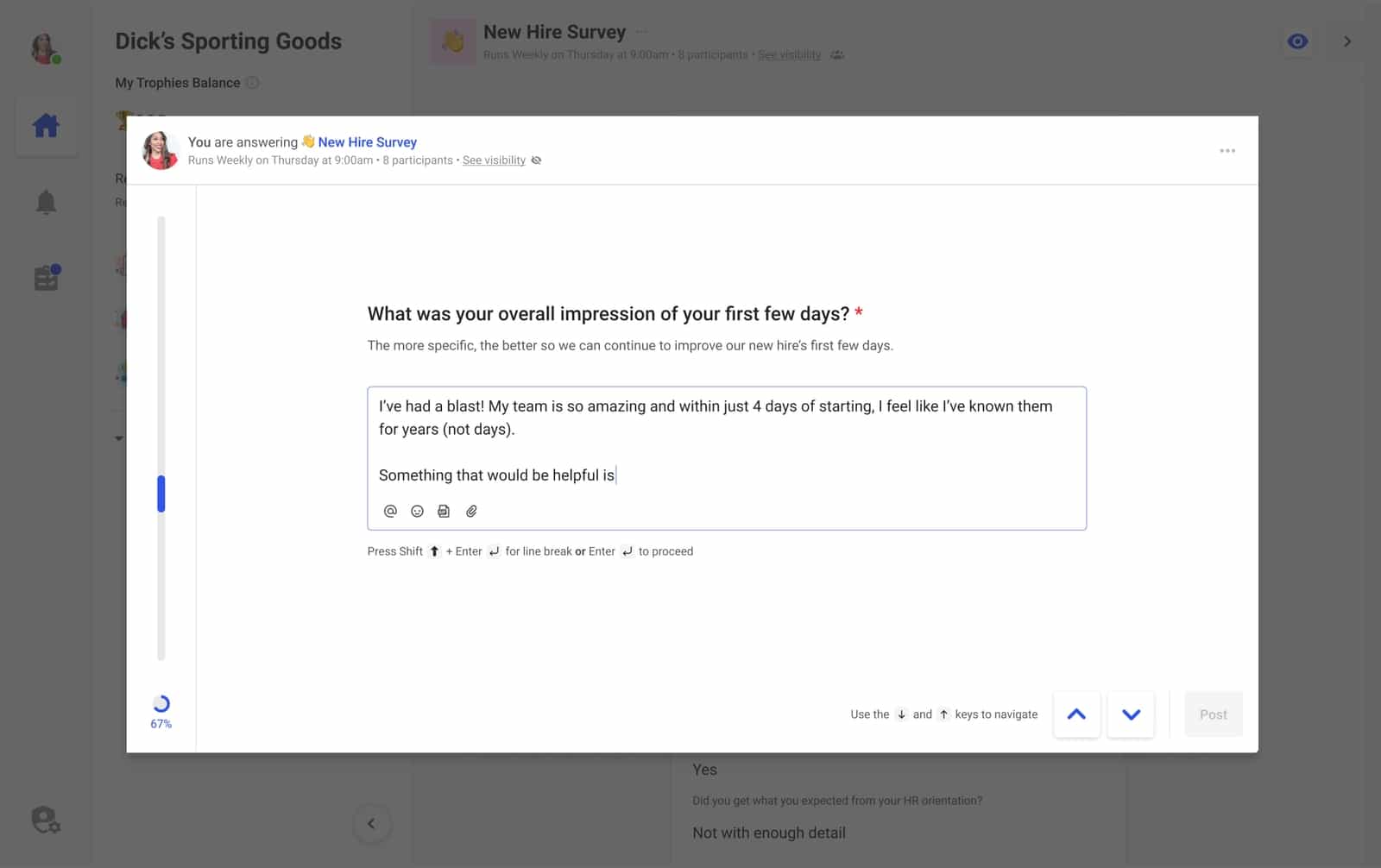Select the 'Not with enough detail' answer option
Screen dimensions: 1381x868
(x=768, y=832)
